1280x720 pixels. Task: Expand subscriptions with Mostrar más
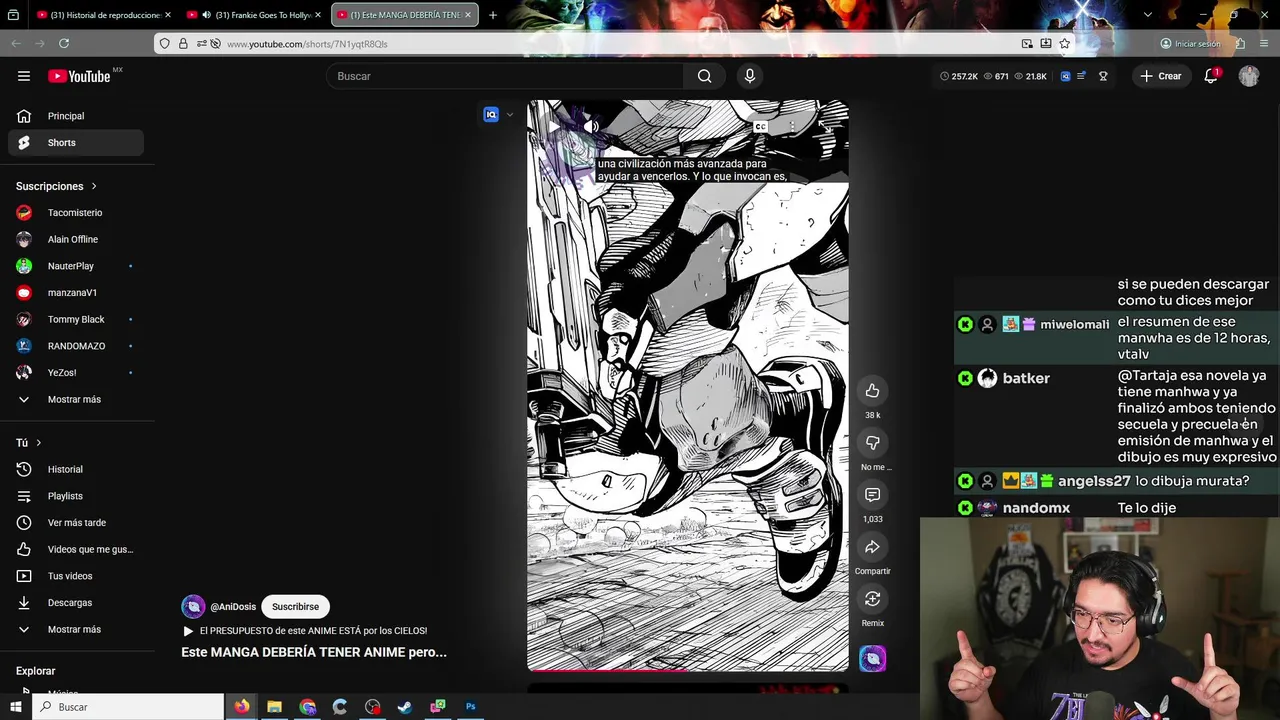coord(76,400)
